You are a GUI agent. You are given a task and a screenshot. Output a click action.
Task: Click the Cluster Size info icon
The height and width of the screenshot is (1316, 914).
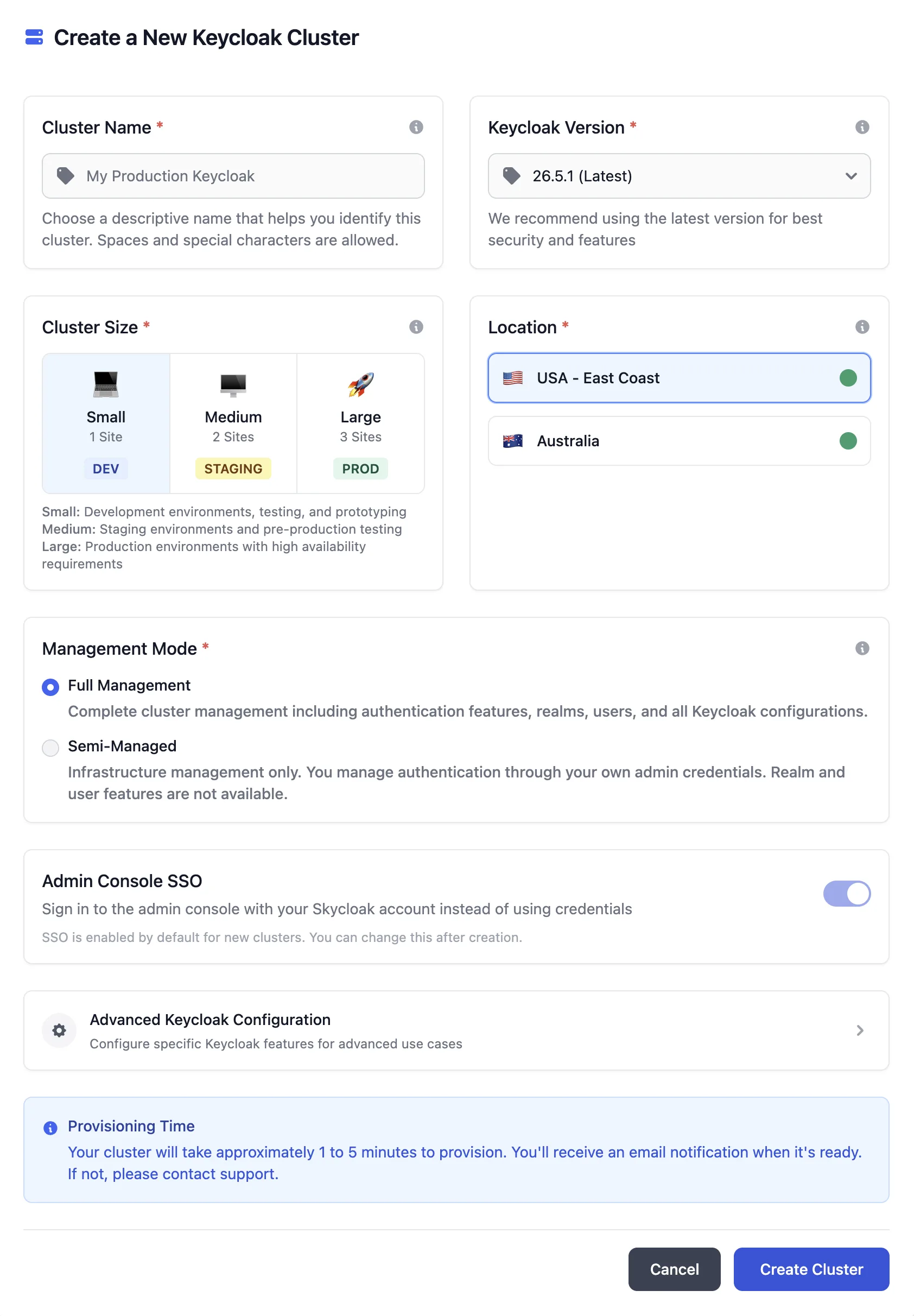416,327
